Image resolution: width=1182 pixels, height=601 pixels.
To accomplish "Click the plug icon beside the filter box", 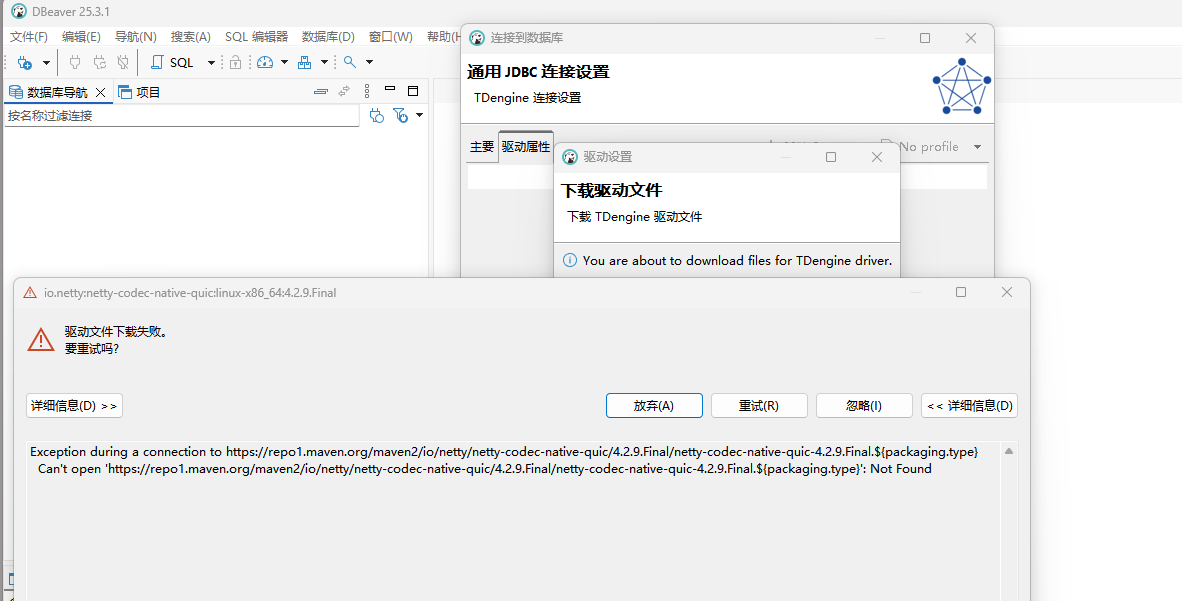I will pyautogui.click(x=376, y=116).
